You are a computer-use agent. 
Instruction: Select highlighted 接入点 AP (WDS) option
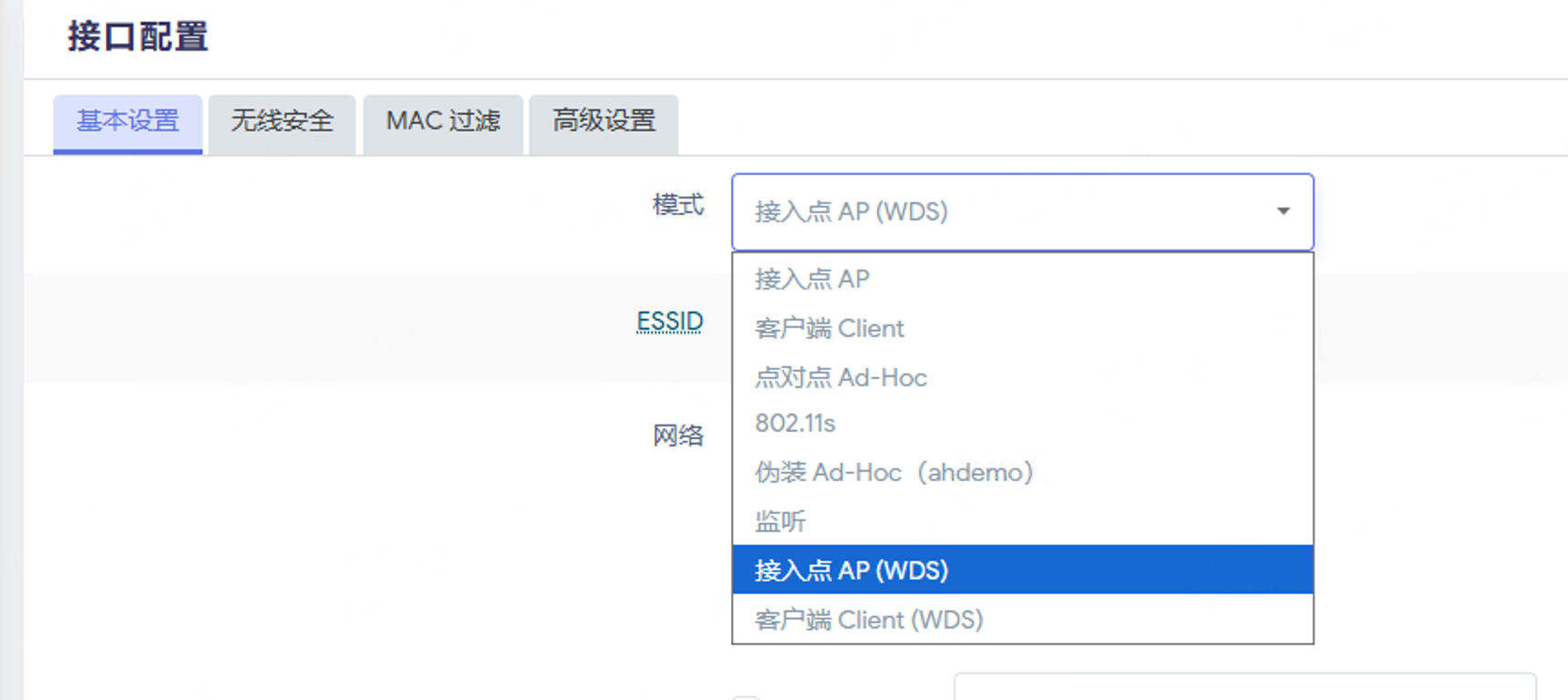pos(1022,570)
